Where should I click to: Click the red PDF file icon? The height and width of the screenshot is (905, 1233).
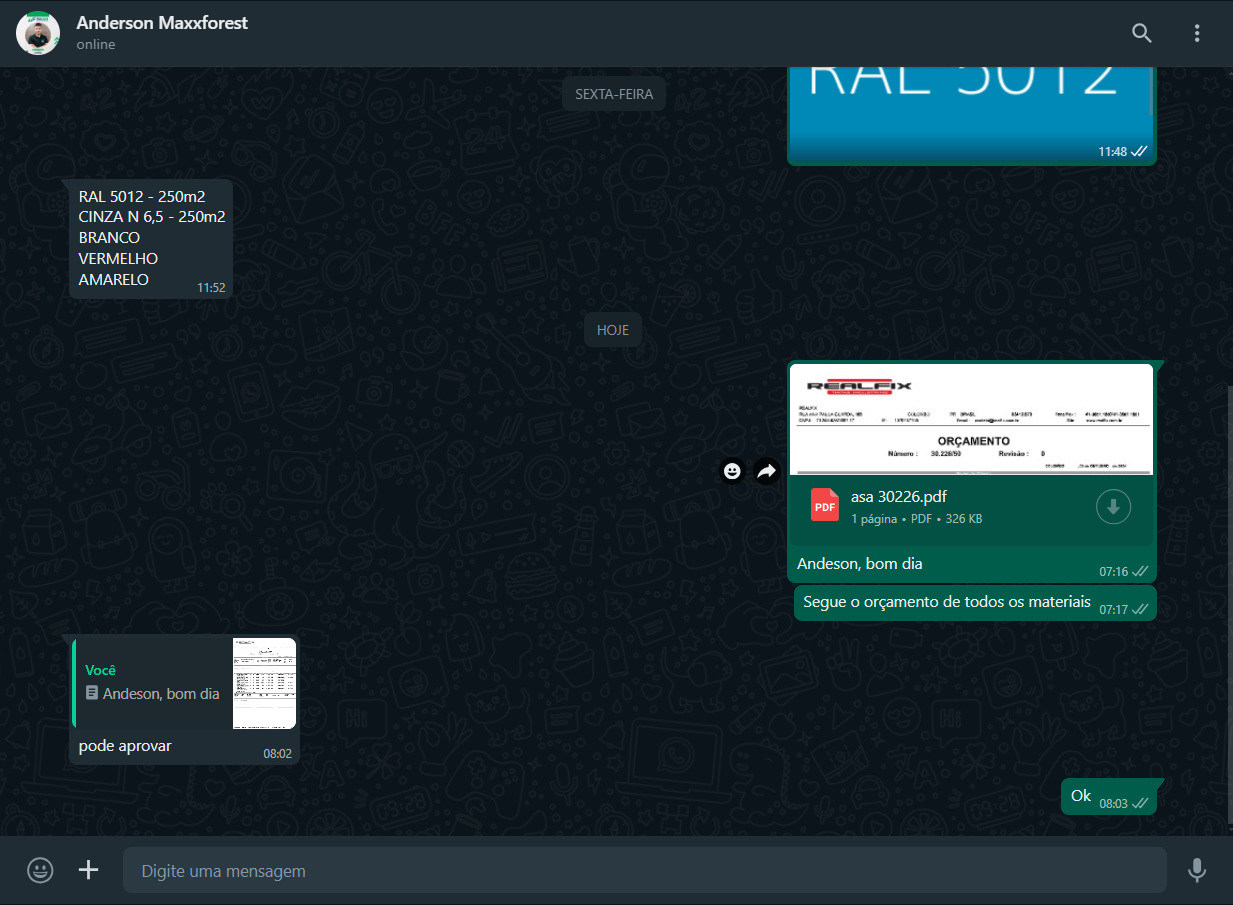coord(825,507)
